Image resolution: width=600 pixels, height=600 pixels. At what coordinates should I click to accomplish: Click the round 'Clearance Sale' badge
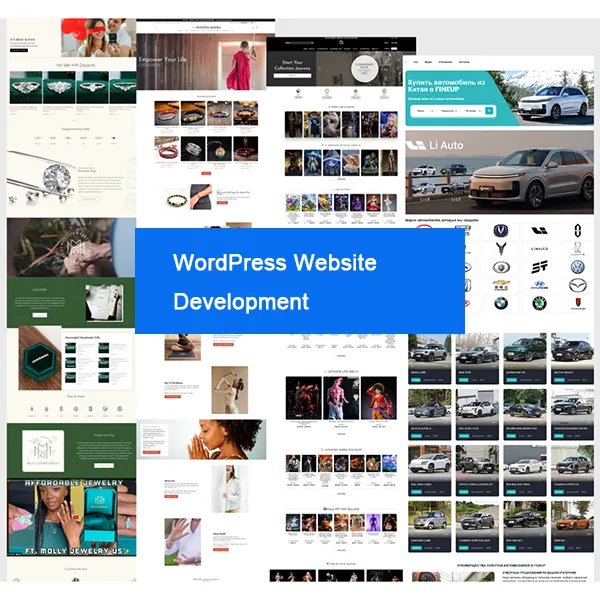coord(364,69)
